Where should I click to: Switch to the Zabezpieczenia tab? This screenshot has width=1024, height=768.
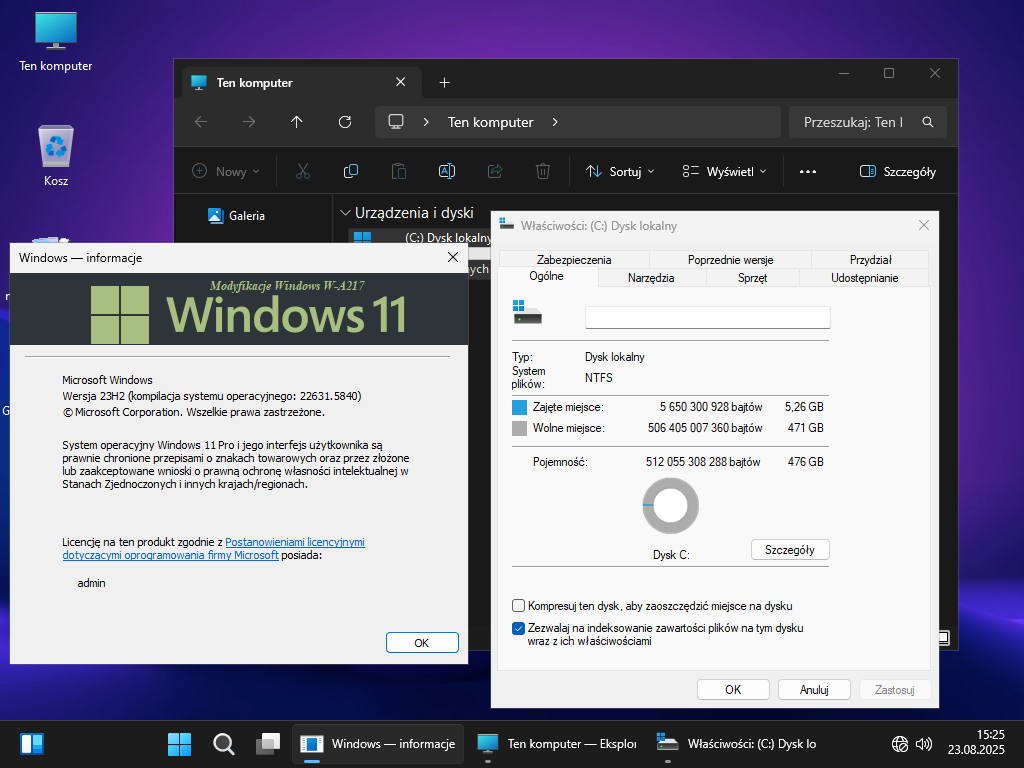click(x=573, y=259)
